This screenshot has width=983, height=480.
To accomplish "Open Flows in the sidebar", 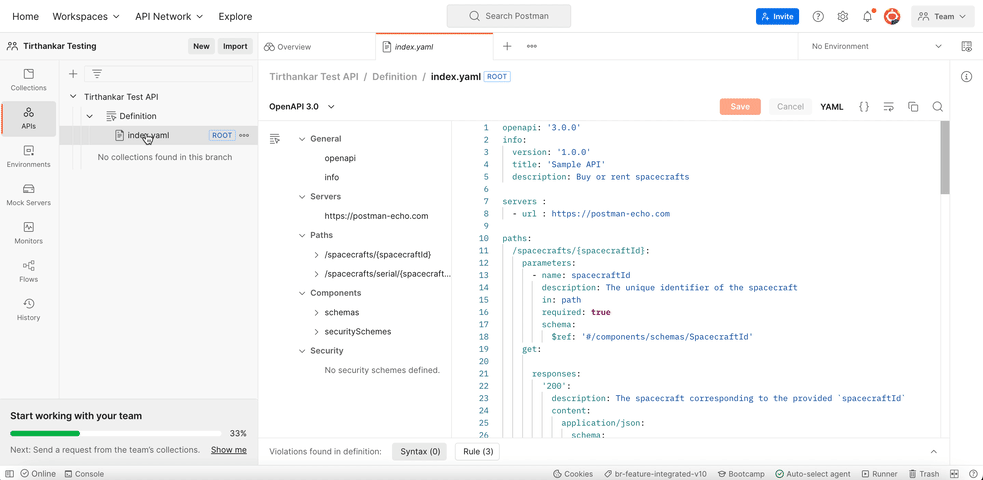I will (x=28, y=271).
